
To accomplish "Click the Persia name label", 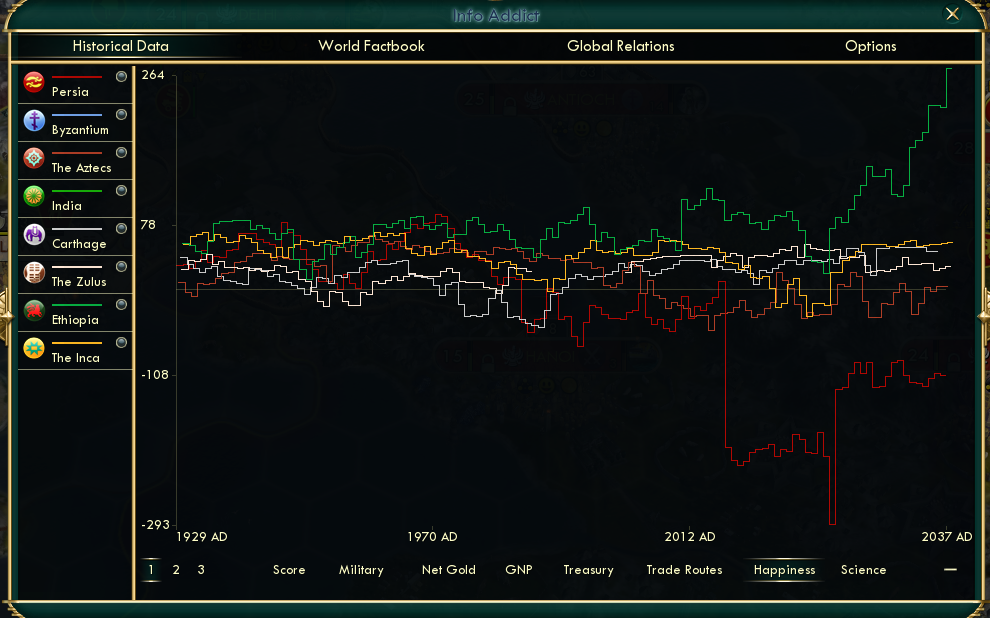I will pos(70,92).
